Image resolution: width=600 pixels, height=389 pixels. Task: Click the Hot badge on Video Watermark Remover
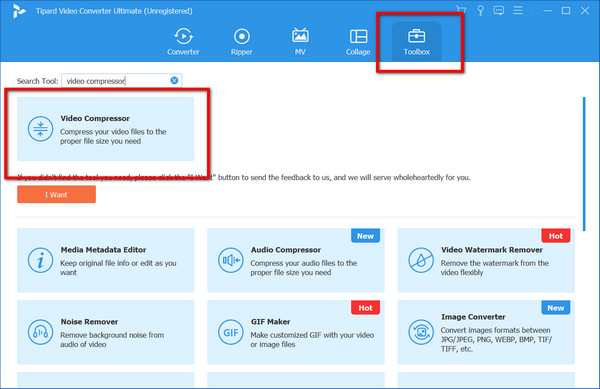point(556,236)
